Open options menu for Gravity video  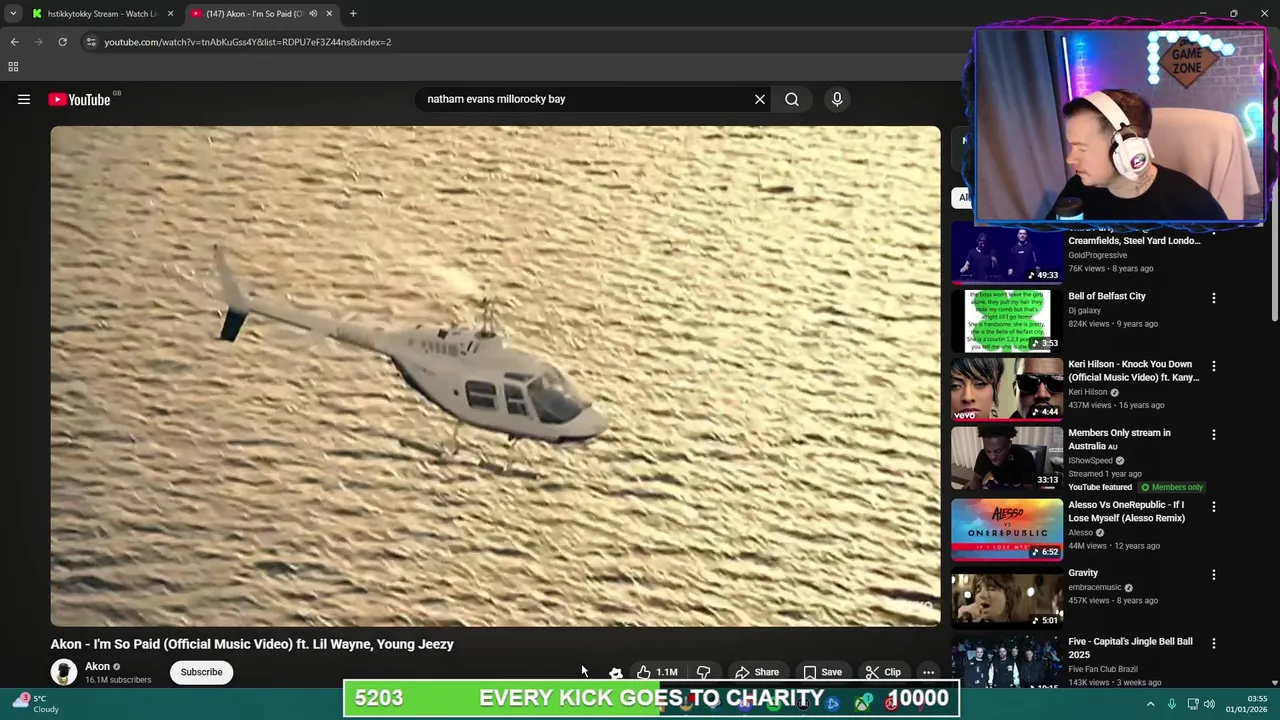pyautogui.click(x=1214, y=575)
